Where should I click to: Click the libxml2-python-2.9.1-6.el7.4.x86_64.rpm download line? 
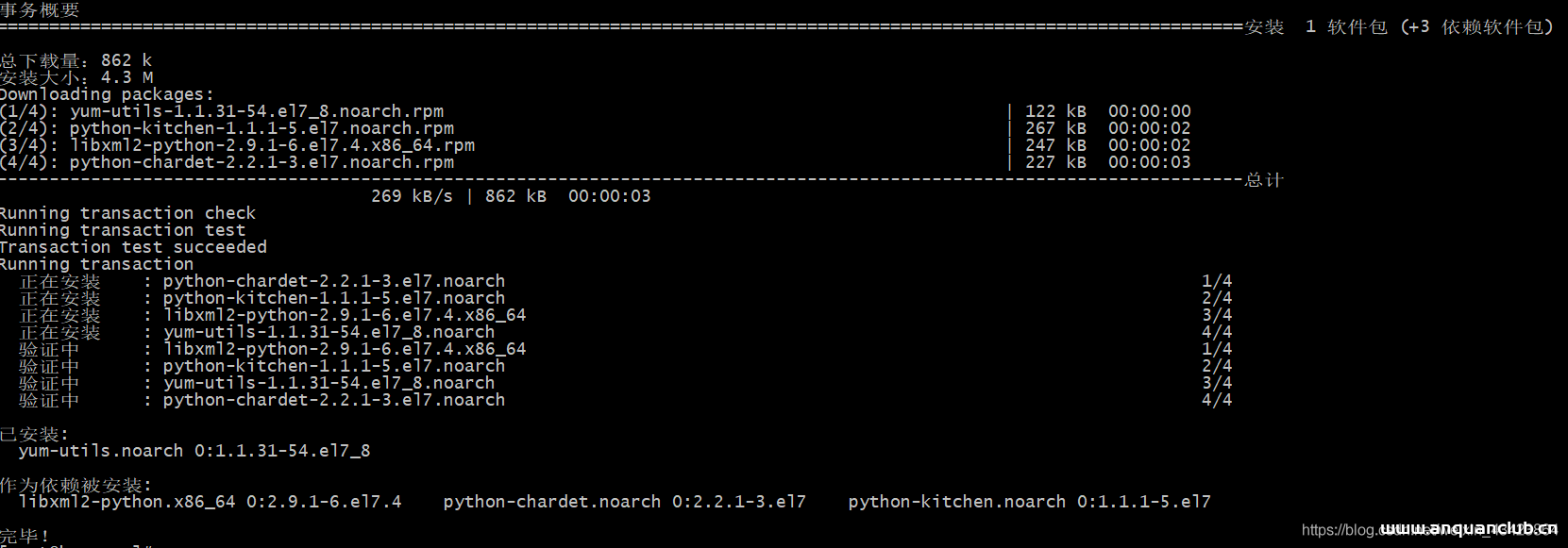[x=596, y=145]
